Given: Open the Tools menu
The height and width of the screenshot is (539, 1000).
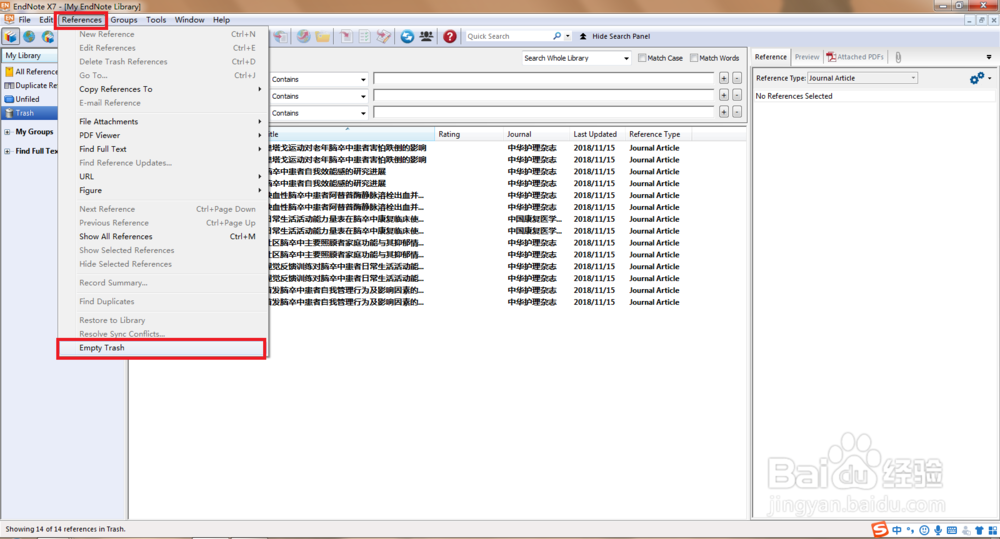Looking at the screenshot, I should tap(156, 20).
